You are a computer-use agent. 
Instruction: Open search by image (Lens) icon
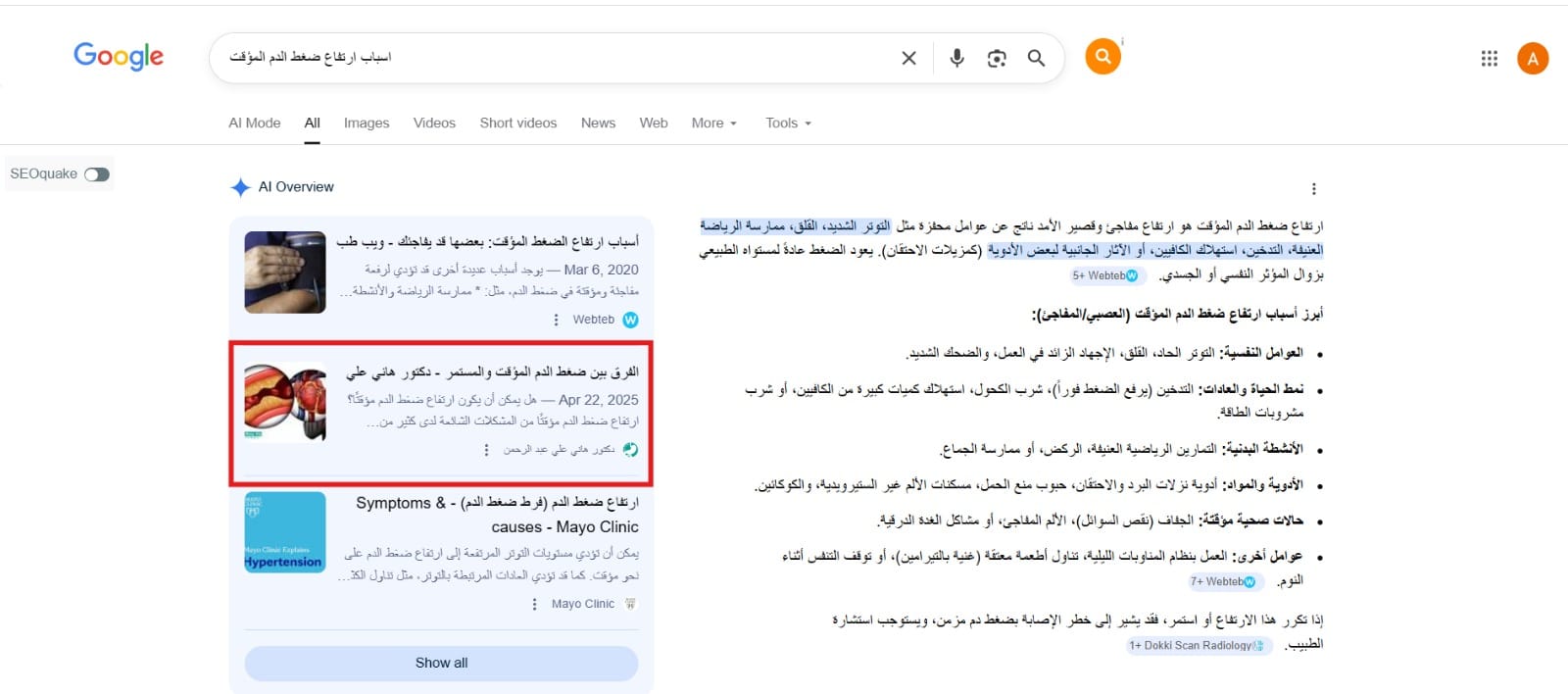click(x=997, y=58)
